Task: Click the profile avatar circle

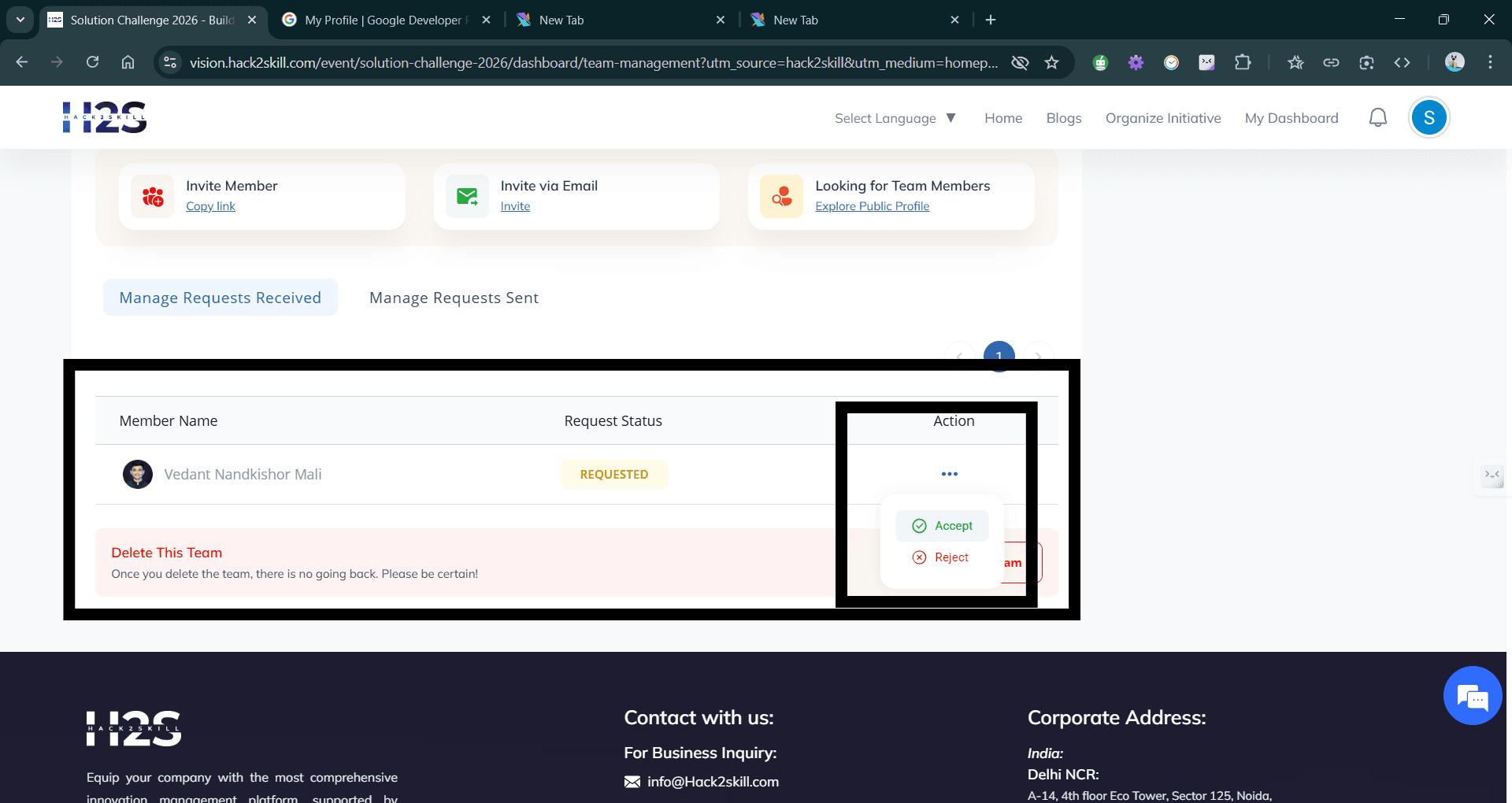Action: 1429,117
